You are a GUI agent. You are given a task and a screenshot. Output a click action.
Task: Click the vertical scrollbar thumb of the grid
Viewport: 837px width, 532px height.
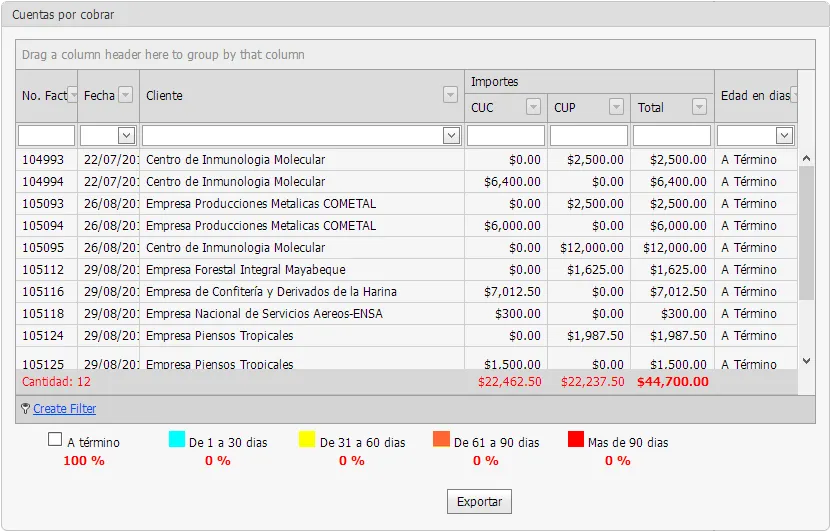(x=807, y=233)
